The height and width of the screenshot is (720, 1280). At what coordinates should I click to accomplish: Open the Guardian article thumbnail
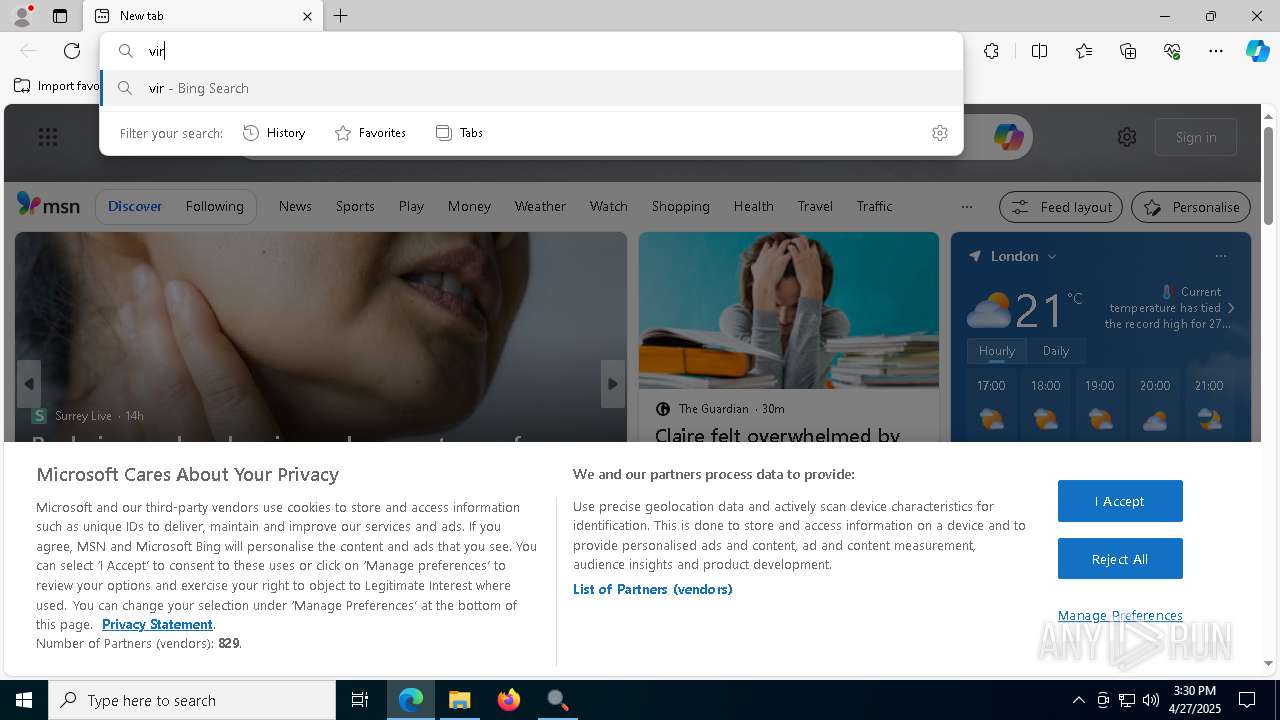click(789, 310)
